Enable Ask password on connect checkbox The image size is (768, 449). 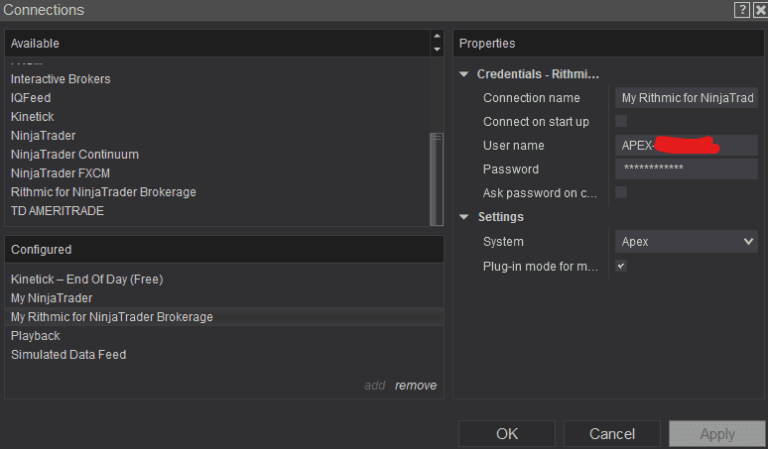coord(621,192)
